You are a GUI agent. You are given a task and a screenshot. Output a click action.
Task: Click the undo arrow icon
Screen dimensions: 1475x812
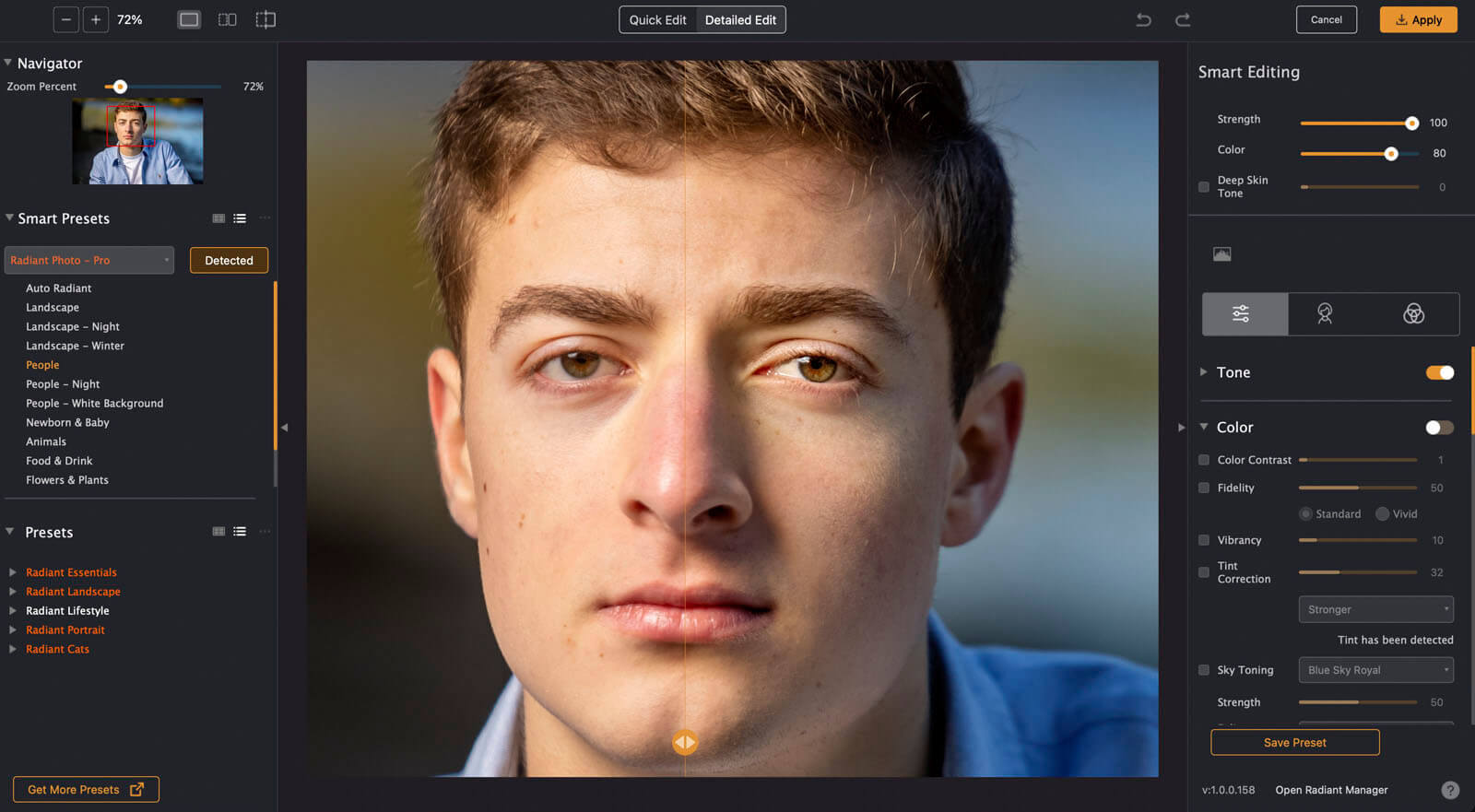coord(1143,19)
